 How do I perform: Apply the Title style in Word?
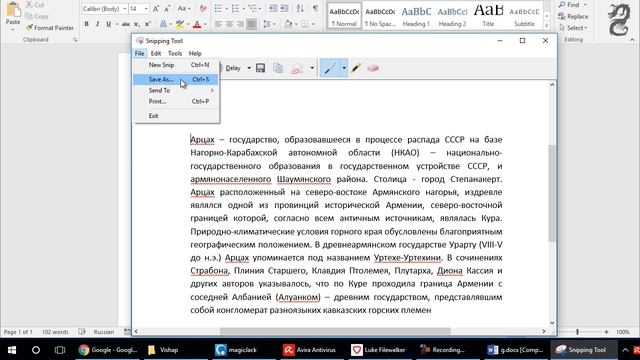click(x=488, y=16)
